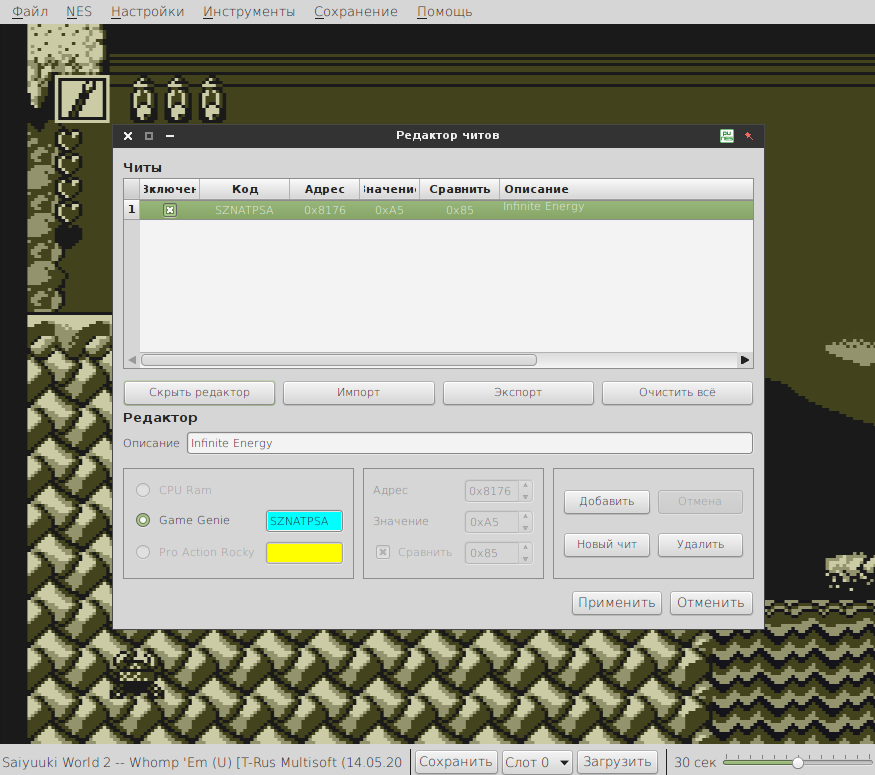Click the 30 сек rewind slider handle
This screenshot has width=875, height=775.
[797, 762]
